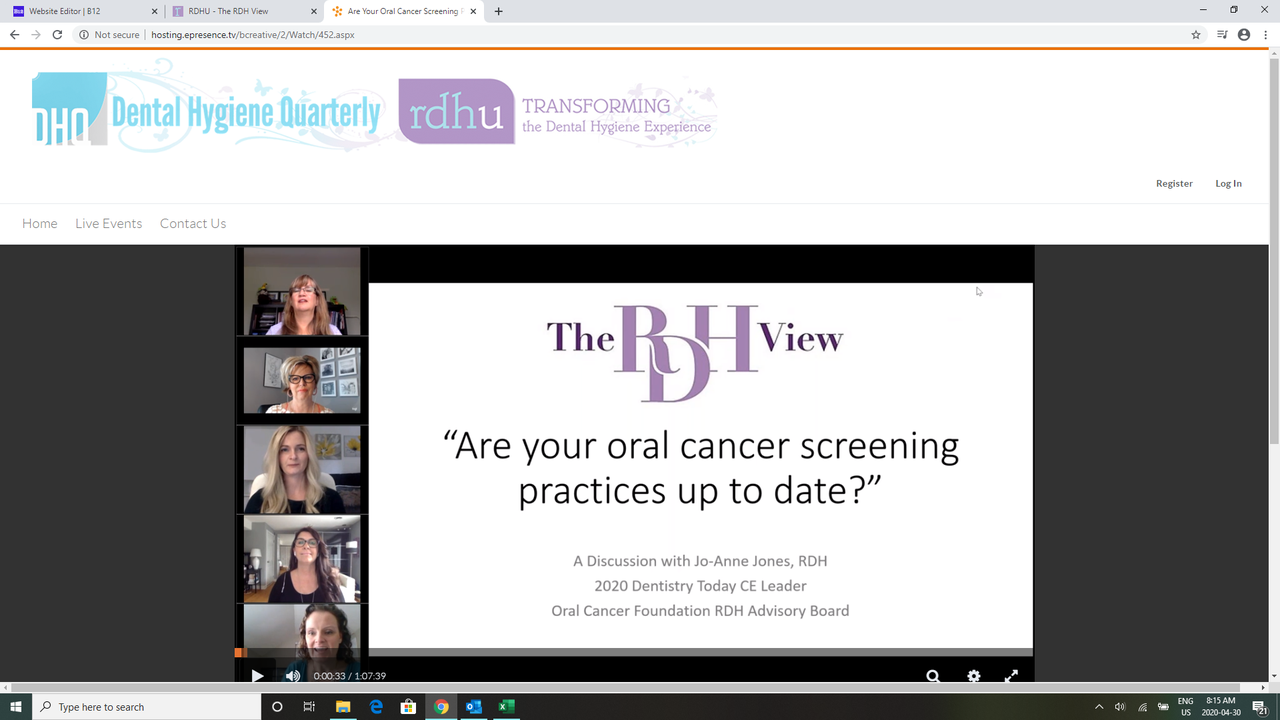The image size is (1280, 720).
Task: Play the webinar video
Action: click(x=257, y=676)
